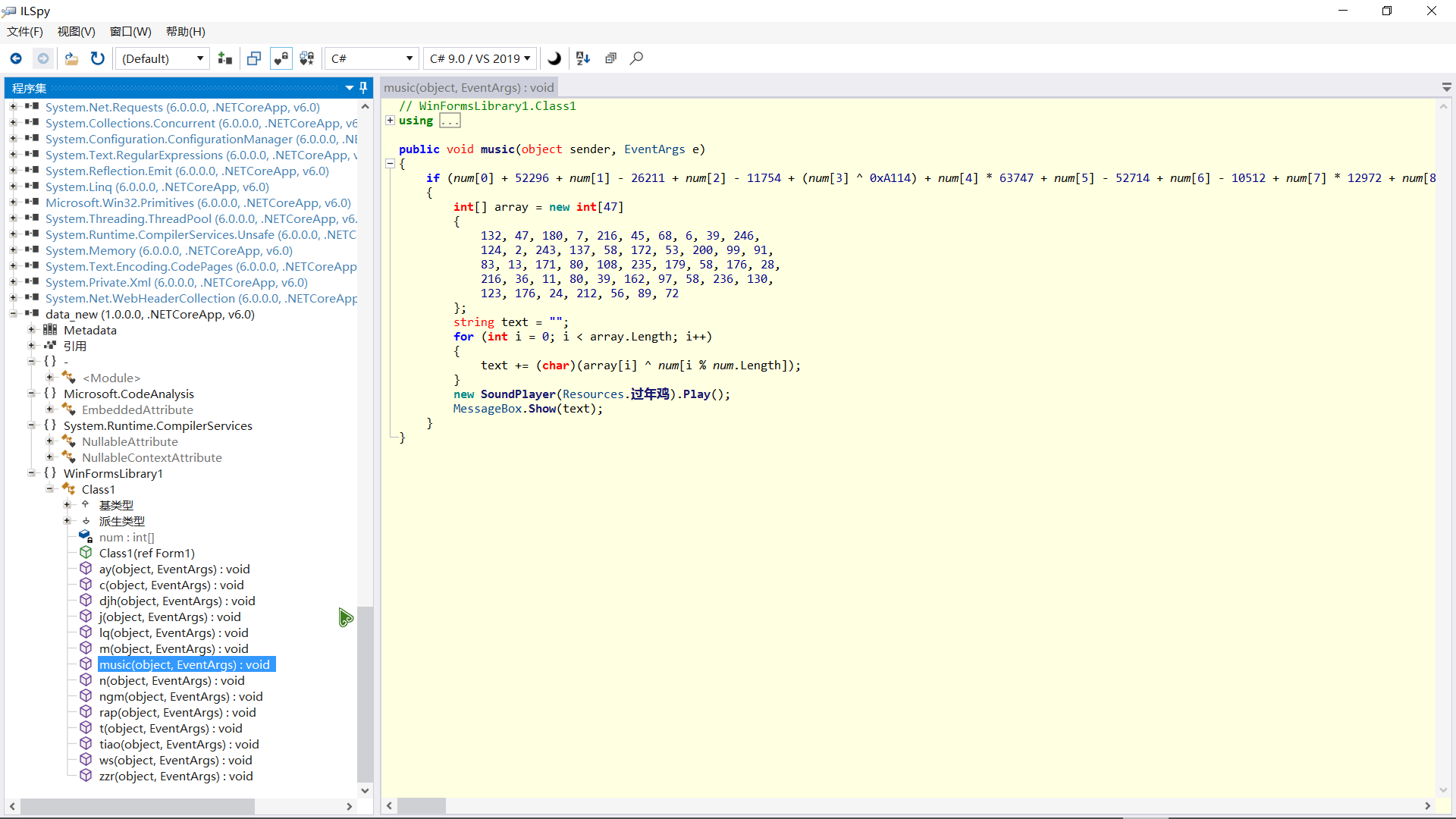Restore down the ILSpy window

click(x=1387, y=11)
